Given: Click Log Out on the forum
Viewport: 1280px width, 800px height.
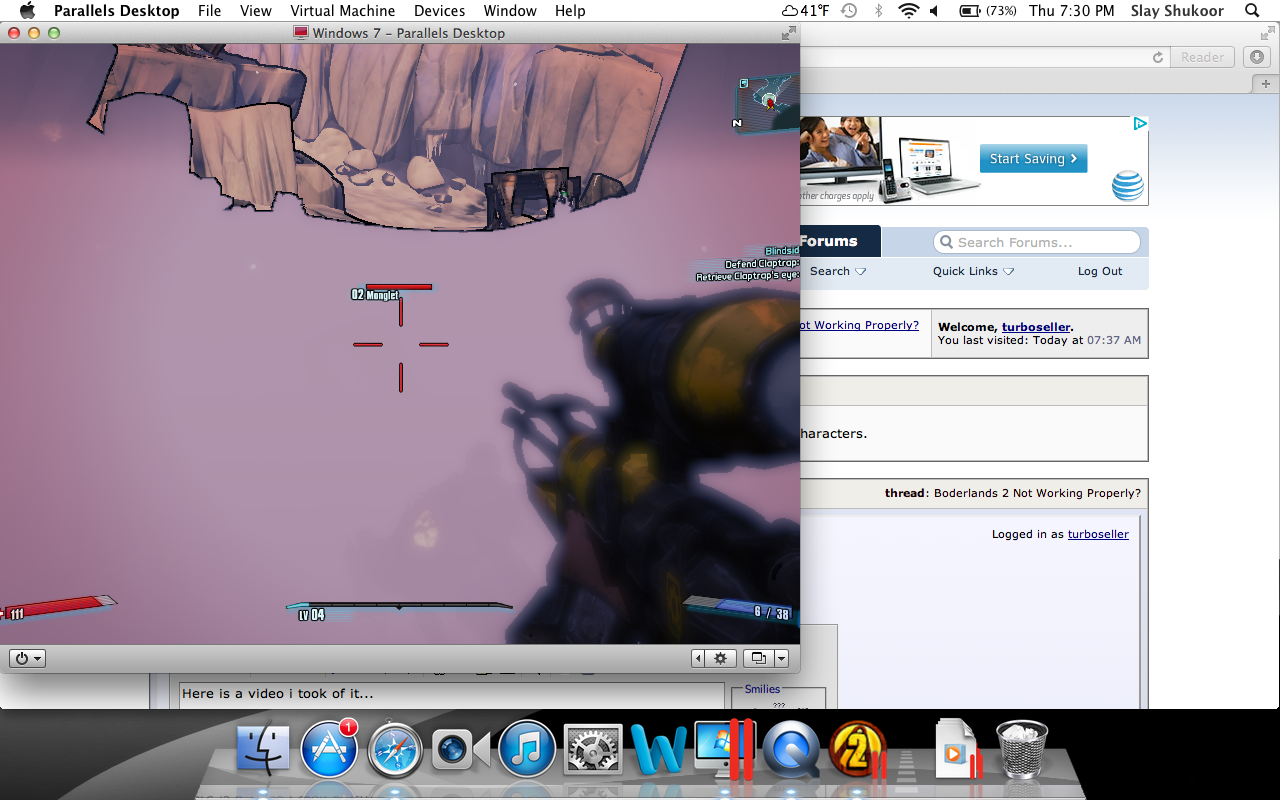Looking at the screenshot, I should [x=1100, y=271].
